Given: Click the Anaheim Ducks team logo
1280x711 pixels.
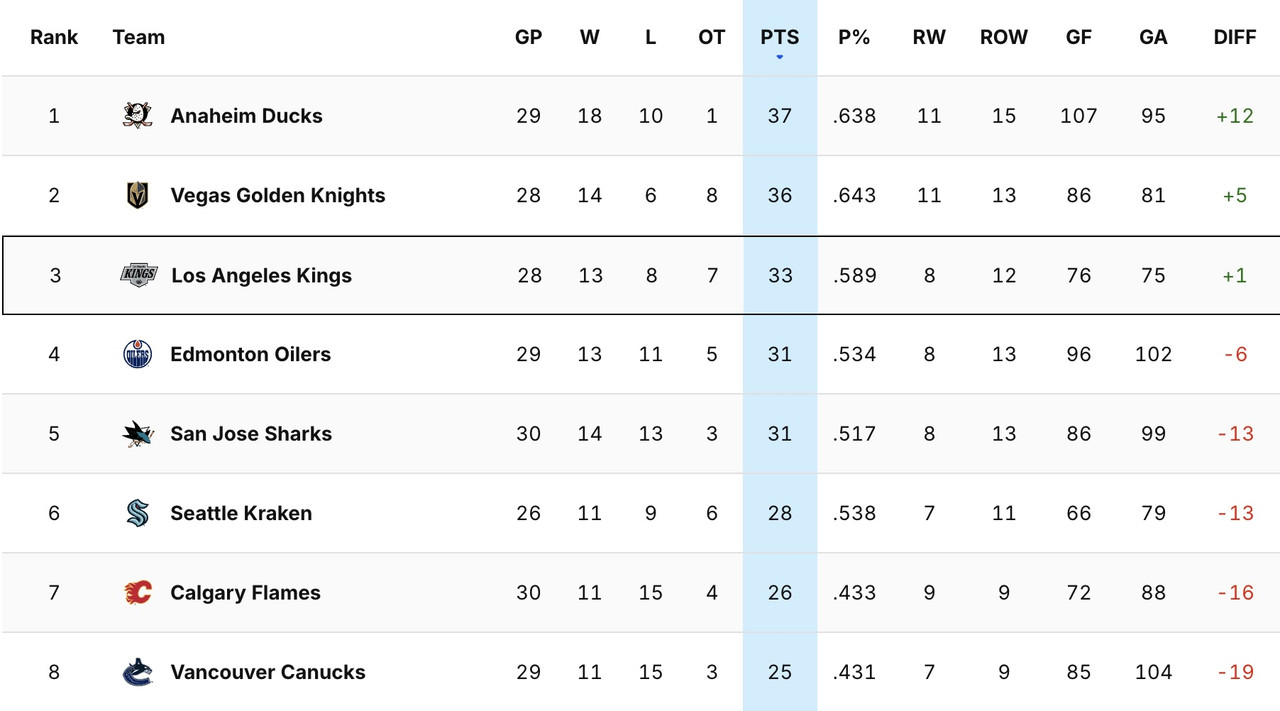Looking at the screenshot, I should (139, 115).
